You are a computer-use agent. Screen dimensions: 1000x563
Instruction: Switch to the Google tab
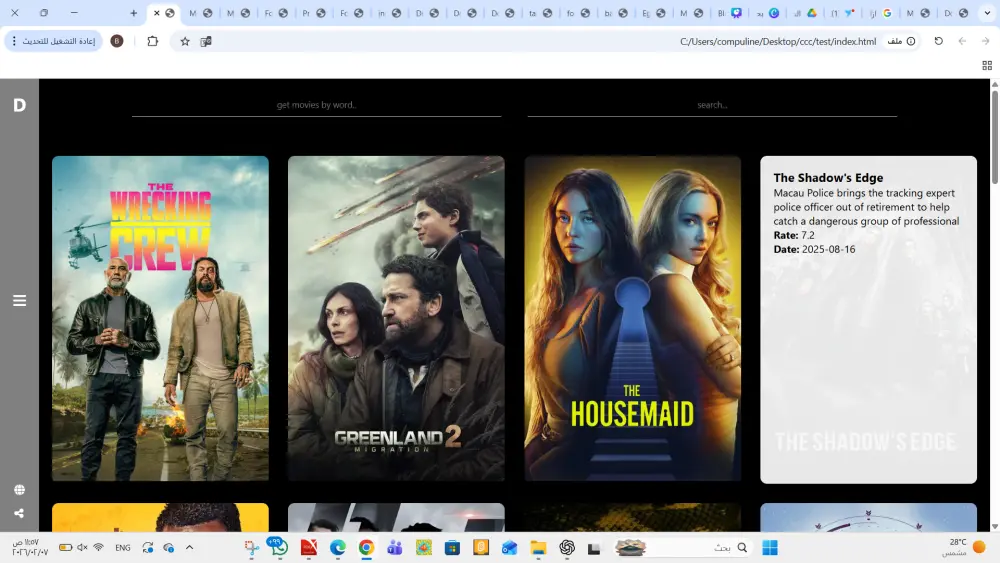pos(886,13)
